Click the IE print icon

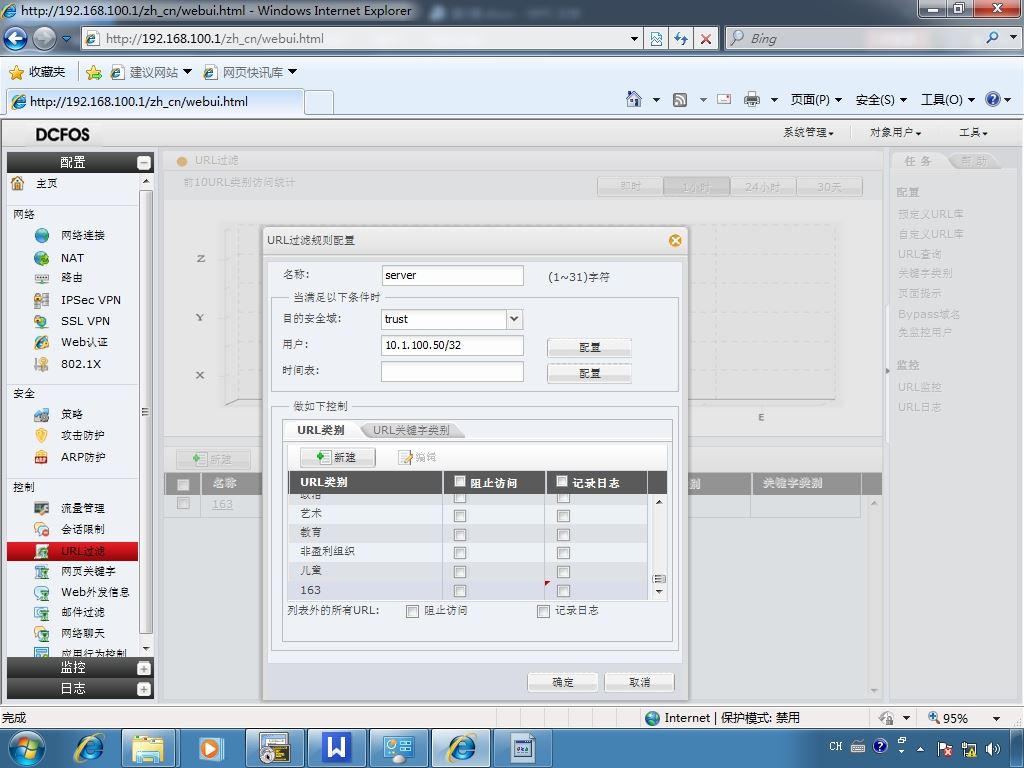tap(752, 99)
